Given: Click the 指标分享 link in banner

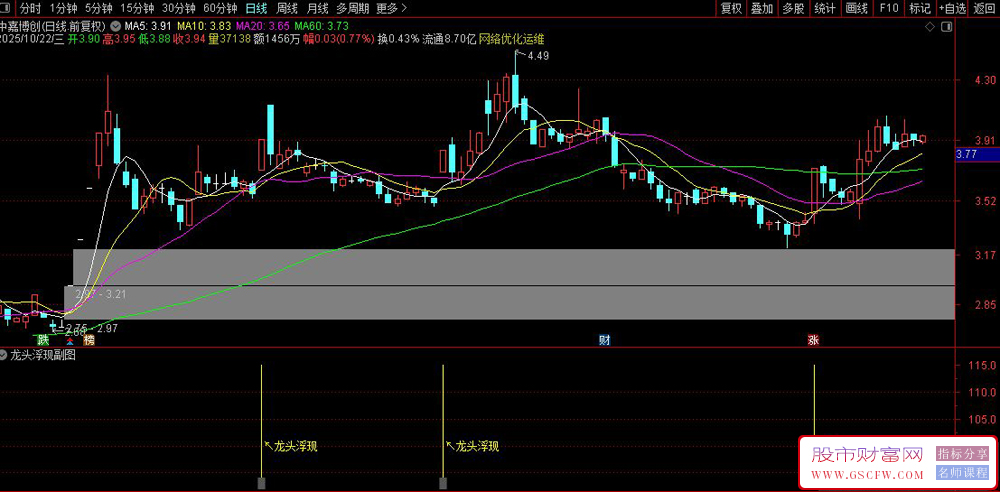Looking at the screenshot, I should point(963,454).
